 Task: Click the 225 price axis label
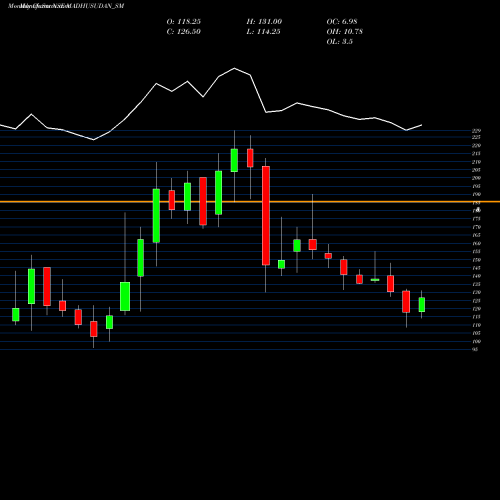(476, 137)
